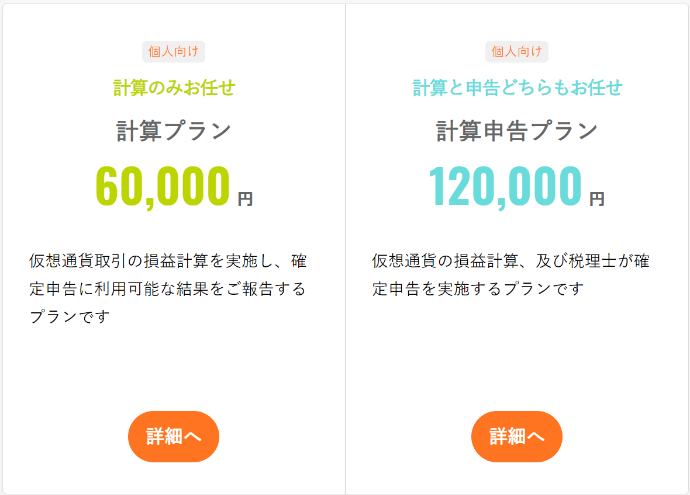Image resolution: width=690 pixels, height=495 pixels.
Task: Click 個人向け tag on the 120,000 yen card
Action: (517, 52)
